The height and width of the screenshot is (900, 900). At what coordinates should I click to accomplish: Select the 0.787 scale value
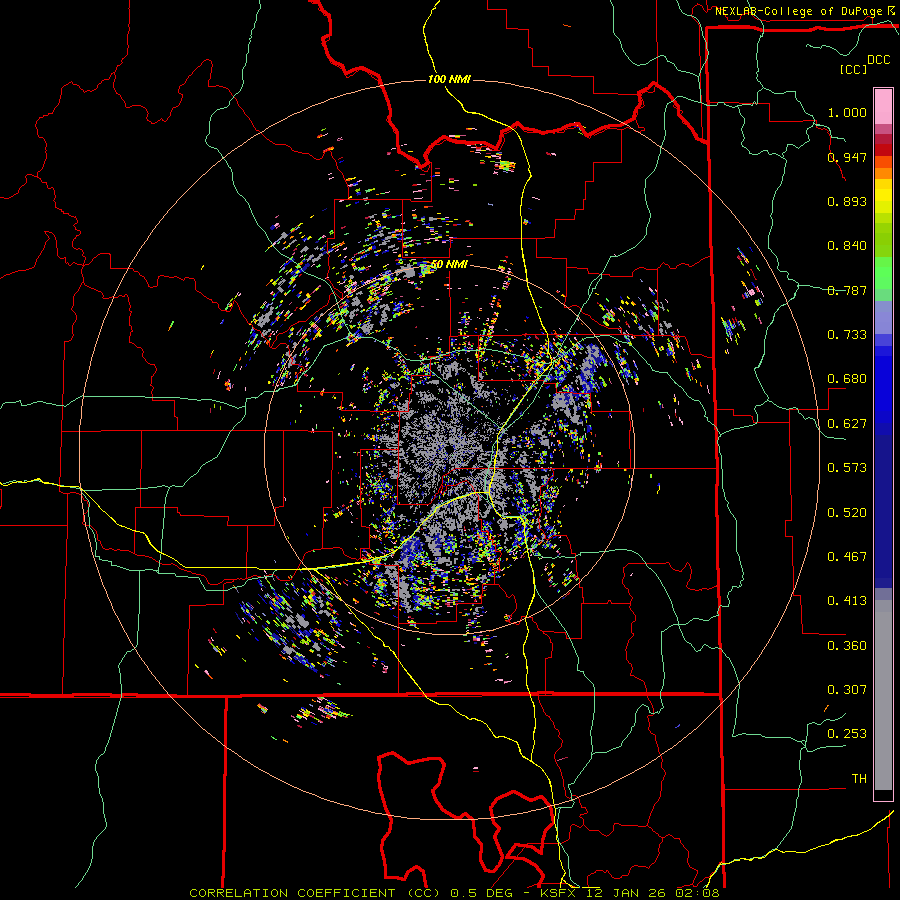(x=847, y=290)
